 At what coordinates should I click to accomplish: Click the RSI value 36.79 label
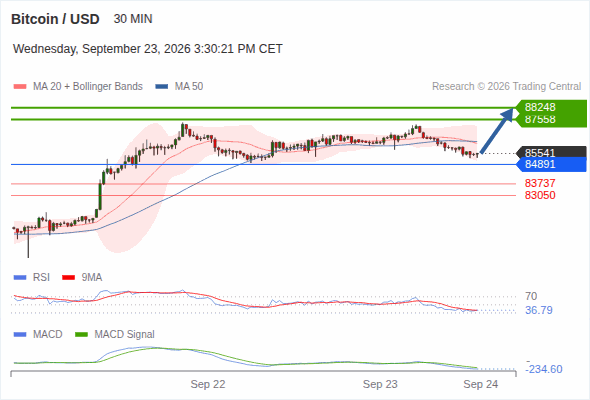[539, 310]
